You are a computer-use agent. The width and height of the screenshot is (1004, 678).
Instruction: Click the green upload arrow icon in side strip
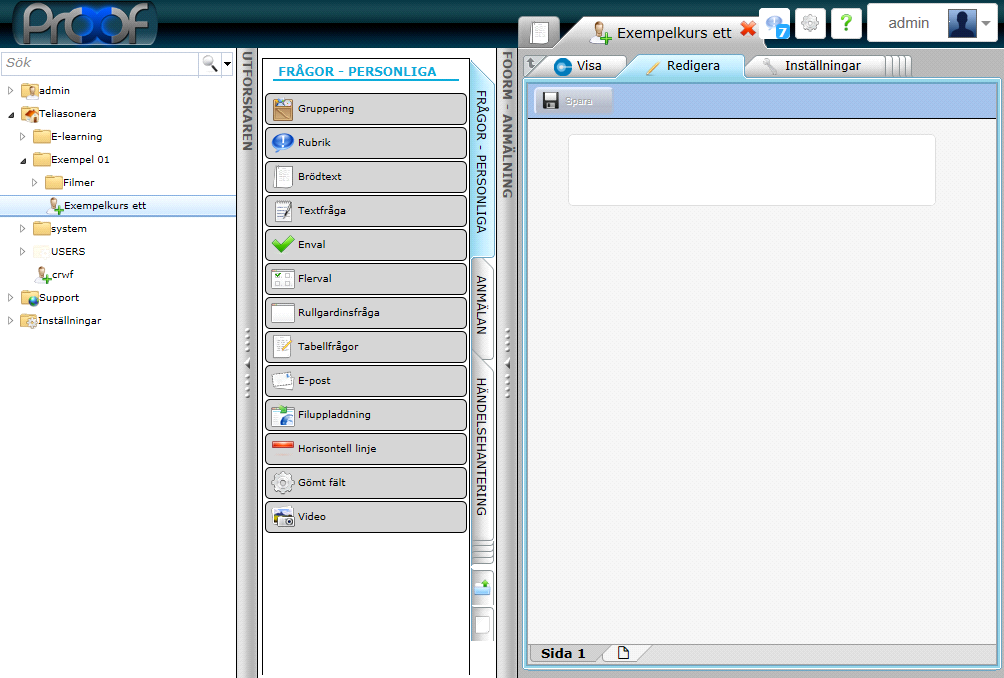[482, 587]
